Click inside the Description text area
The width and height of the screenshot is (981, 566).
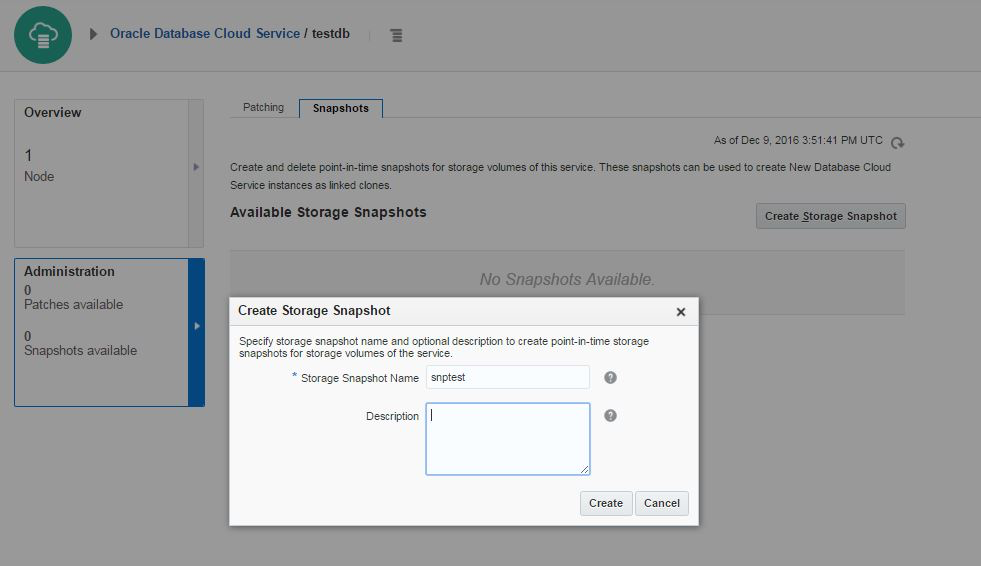pos(507,438)
